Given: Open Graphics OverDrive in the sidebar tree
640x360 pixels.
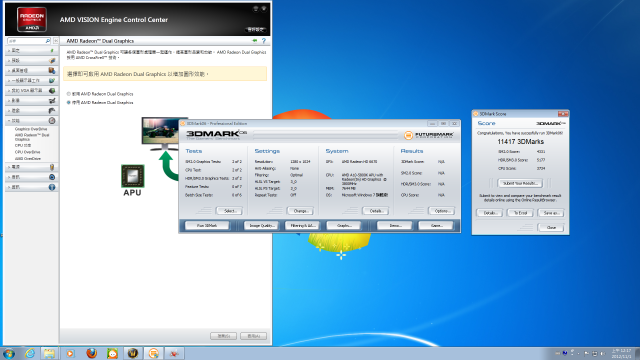Looking at the screenshot, I should [31, 129].
